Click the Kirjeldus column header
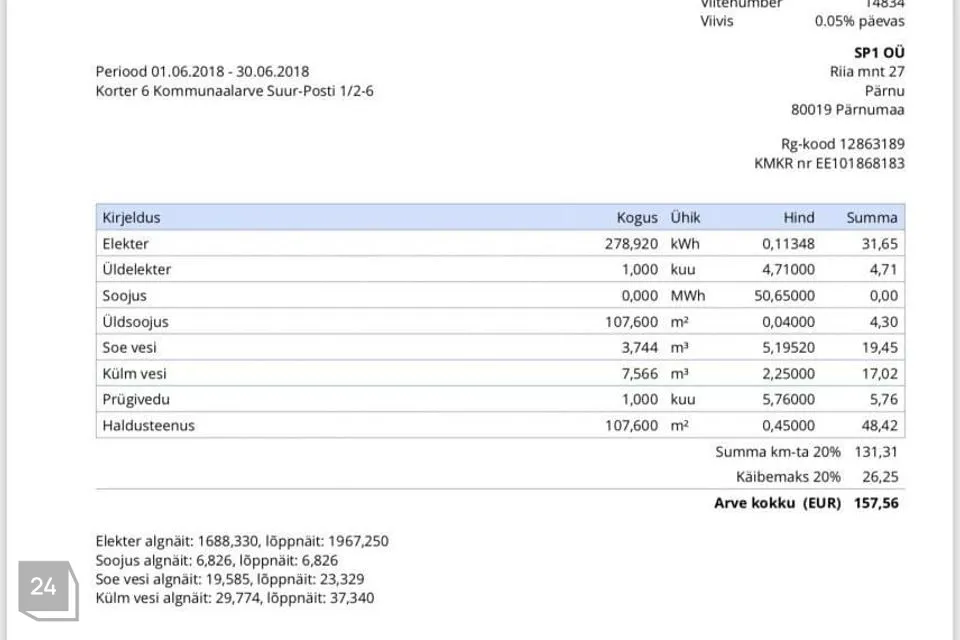The height and width of the screenshot is (640, 960). [131, 217]
